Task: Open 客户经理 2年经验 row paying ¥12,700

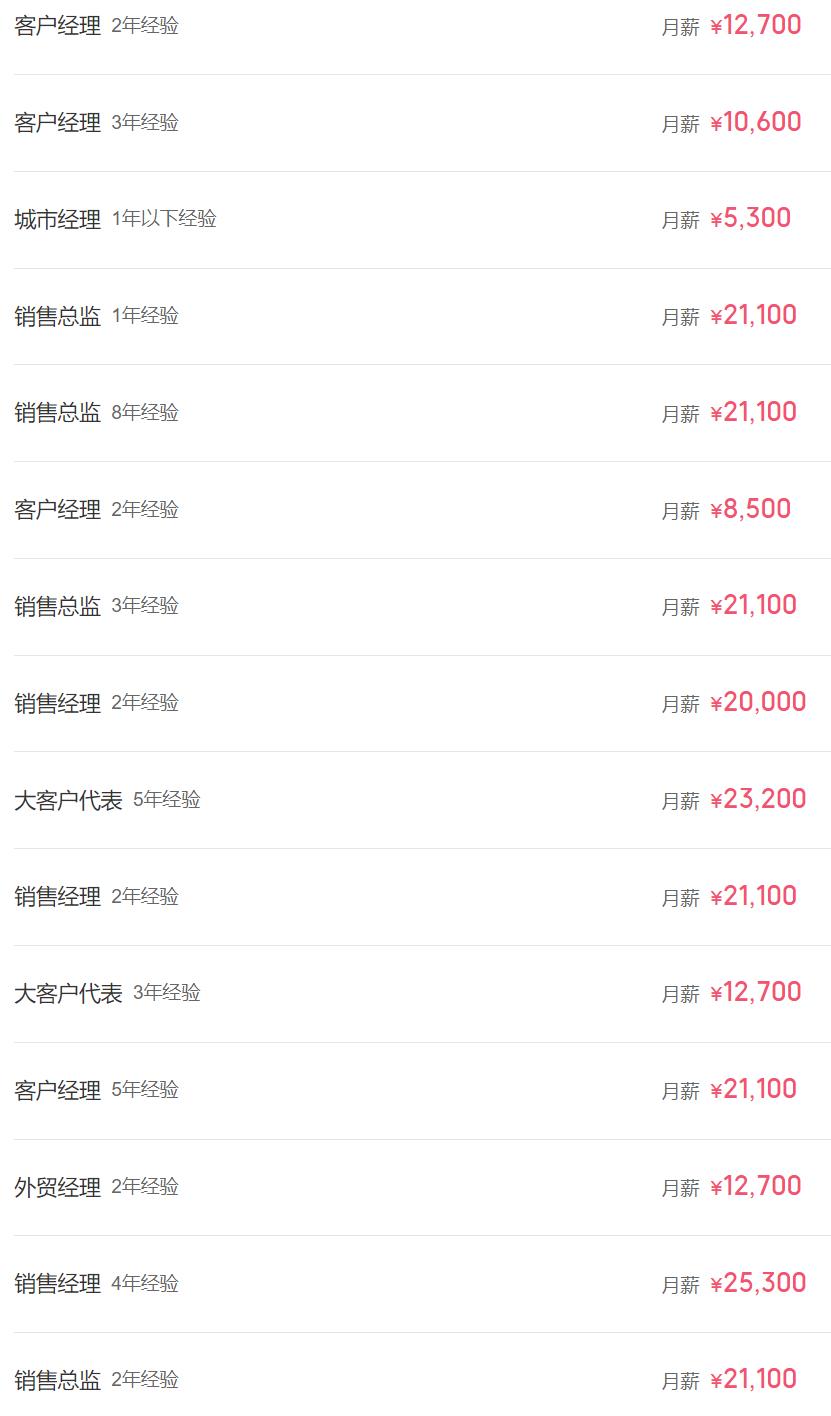Action: [58, 27]
